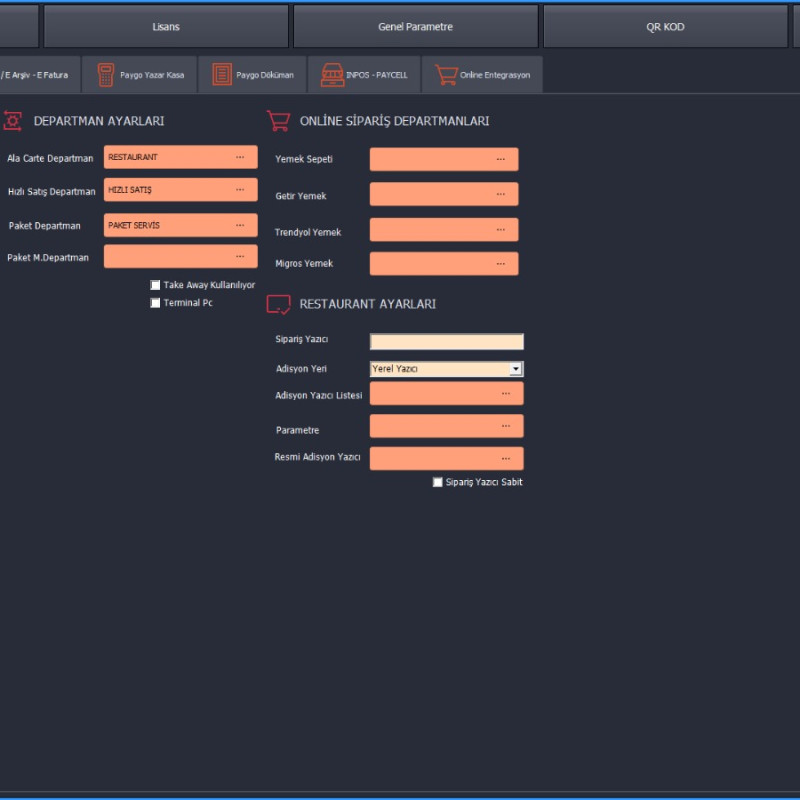This screenshot has height=800, width=800.
Task: Toggle the Terminal Pc checkbox
Action: click(155, 303)
